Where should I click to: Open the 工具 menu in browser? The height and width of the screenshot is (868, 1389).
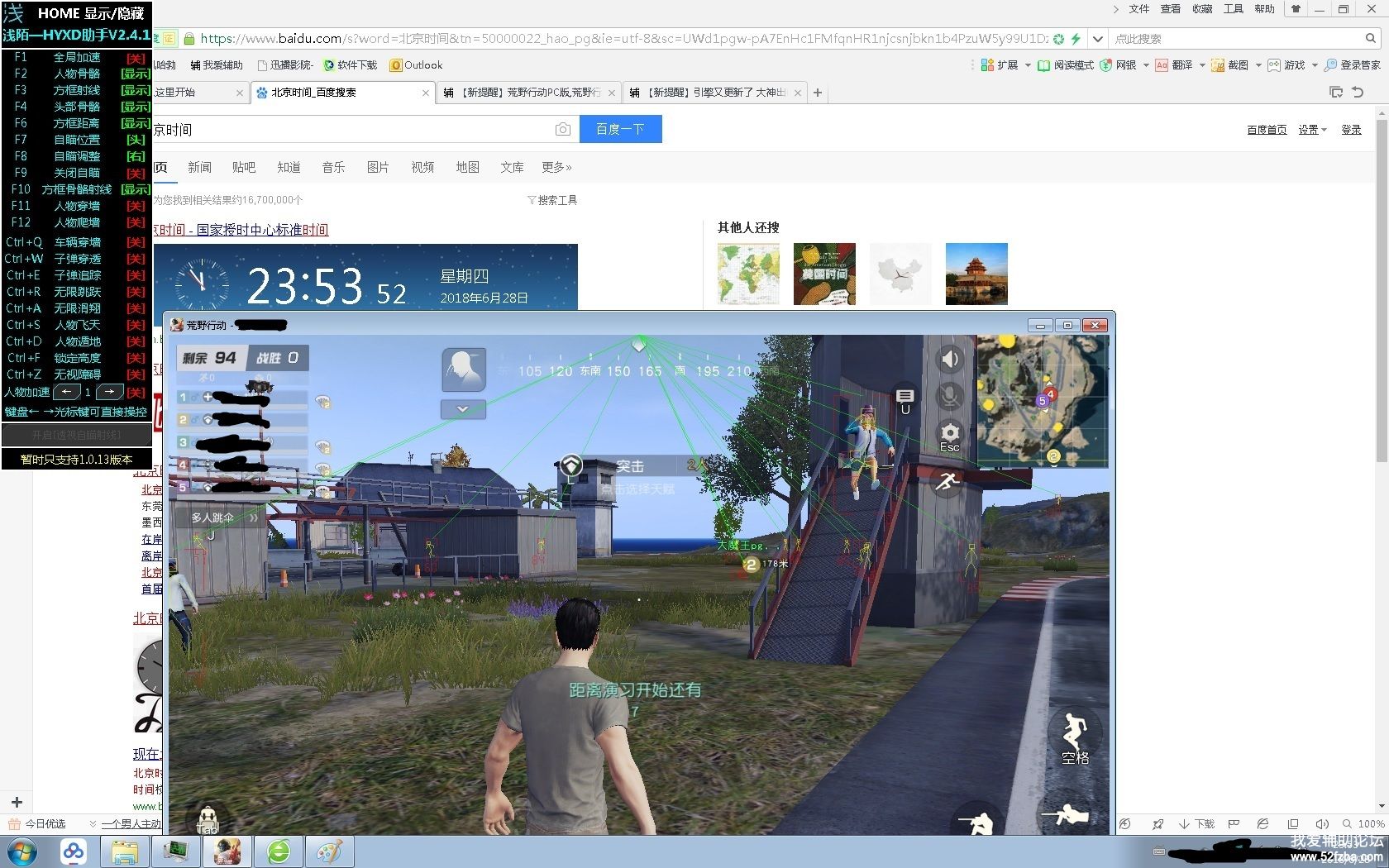[x=1234, y=9]
